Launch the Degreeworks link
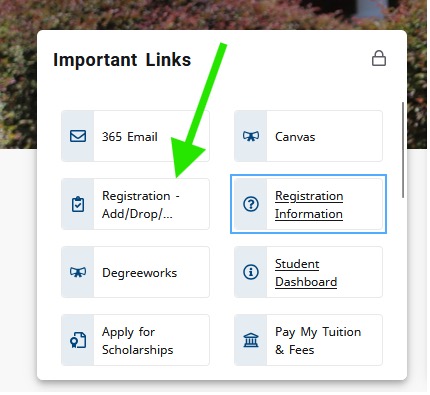This screenshot has height=395, width=430. point(139,273)
